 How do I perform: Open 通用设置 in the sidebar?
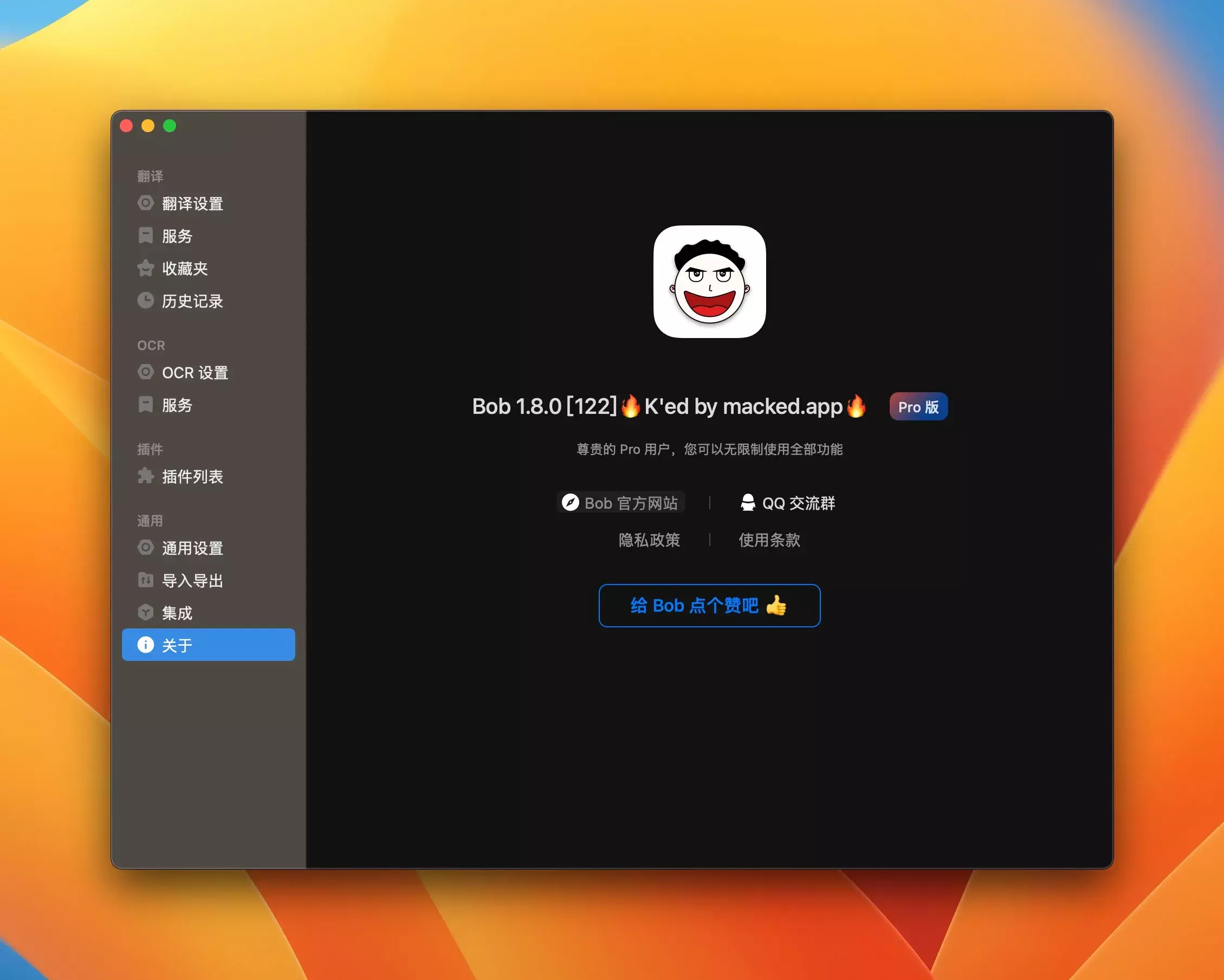pyautogui.click(x=192, y=548)
